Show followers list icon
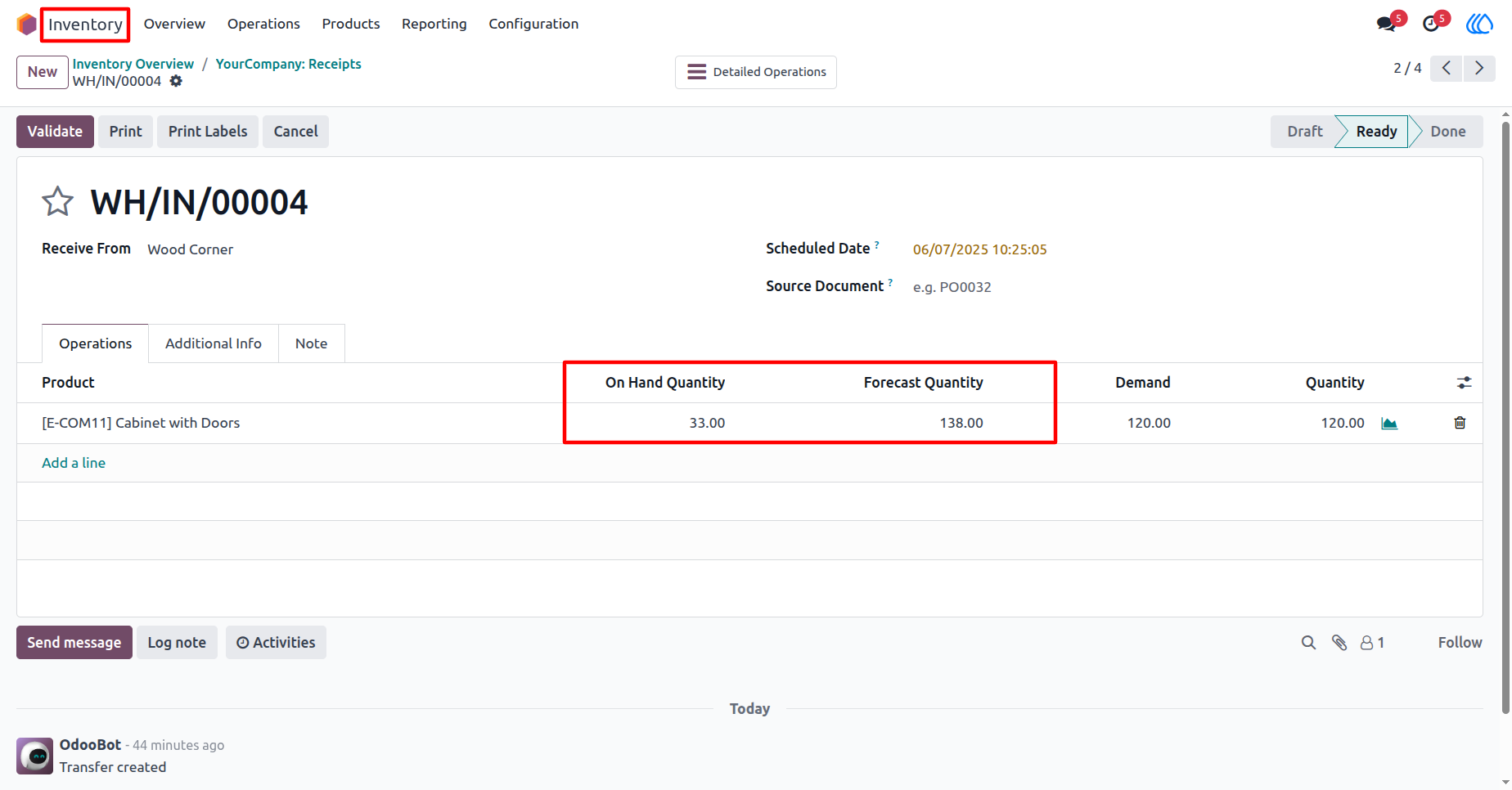Screen dimensions: 1512x790 [1372, 643]
